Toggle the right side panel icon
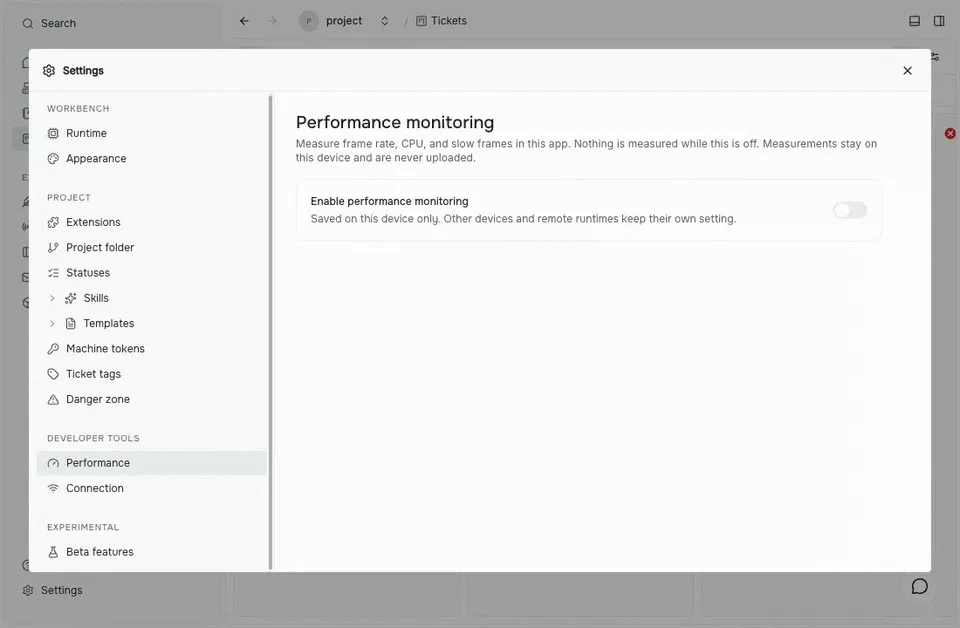Screen dimensions: 960x628 tap(939, 21)
